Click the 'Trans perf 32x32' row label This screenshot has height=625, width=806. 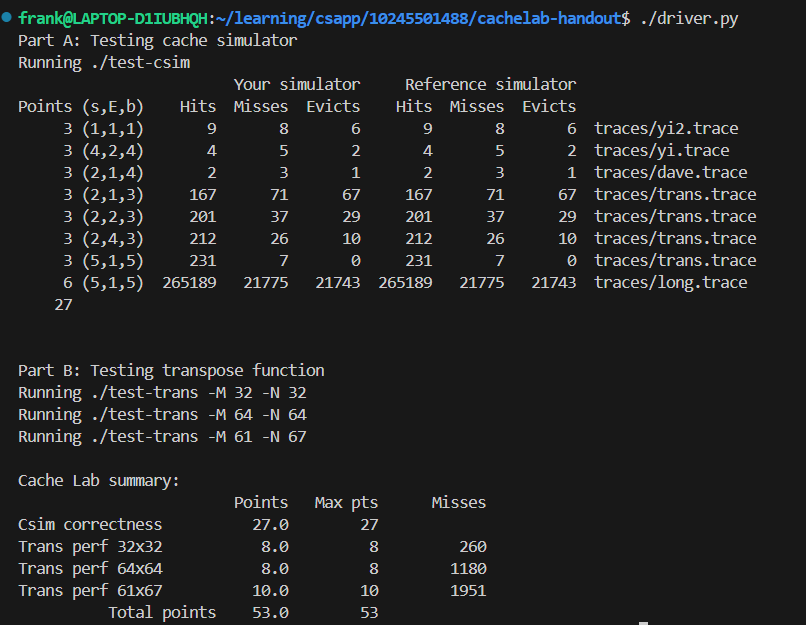point(90,547)
